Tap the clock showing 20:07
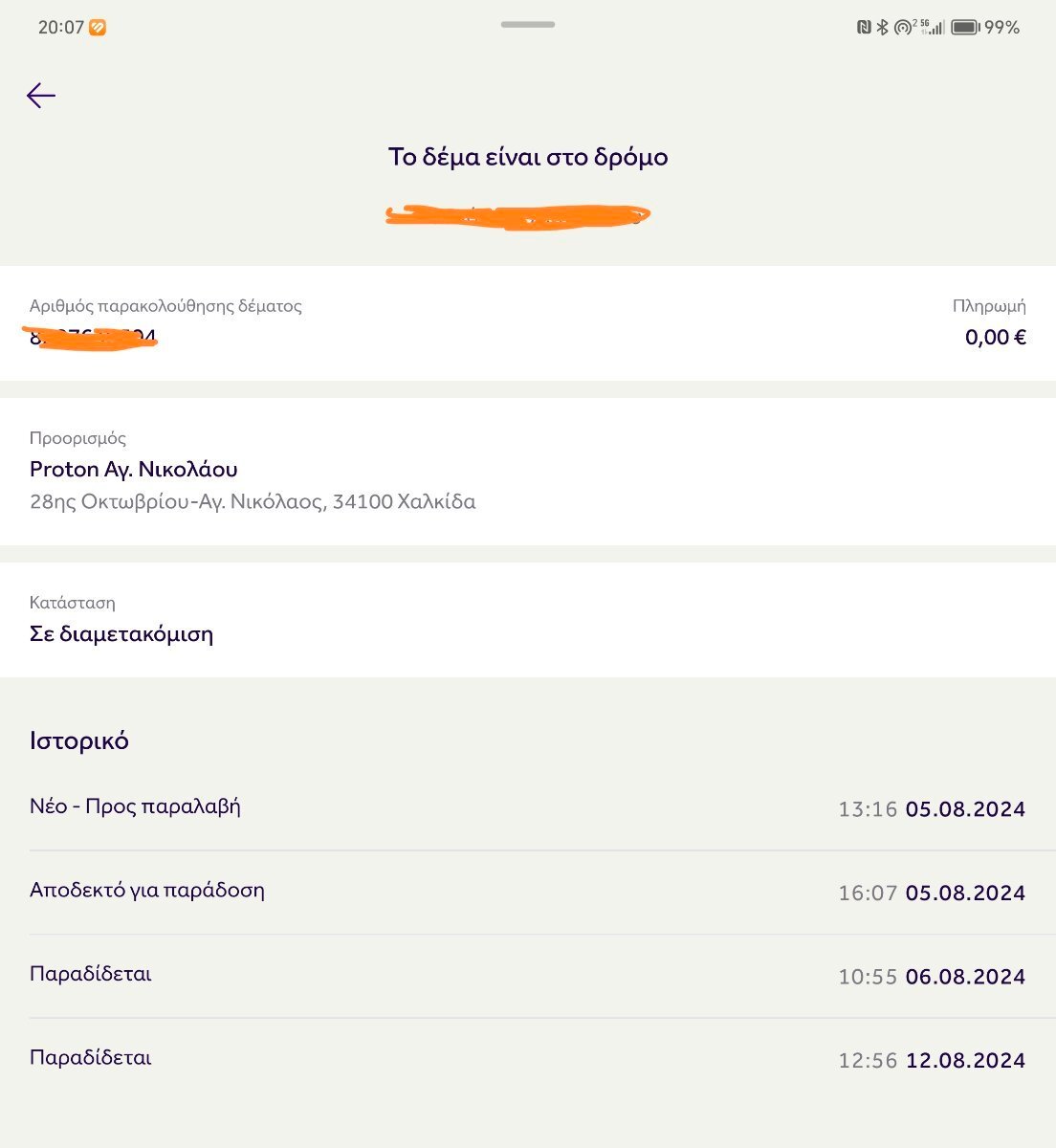Screen dimensions: 1056x1148 61,28
